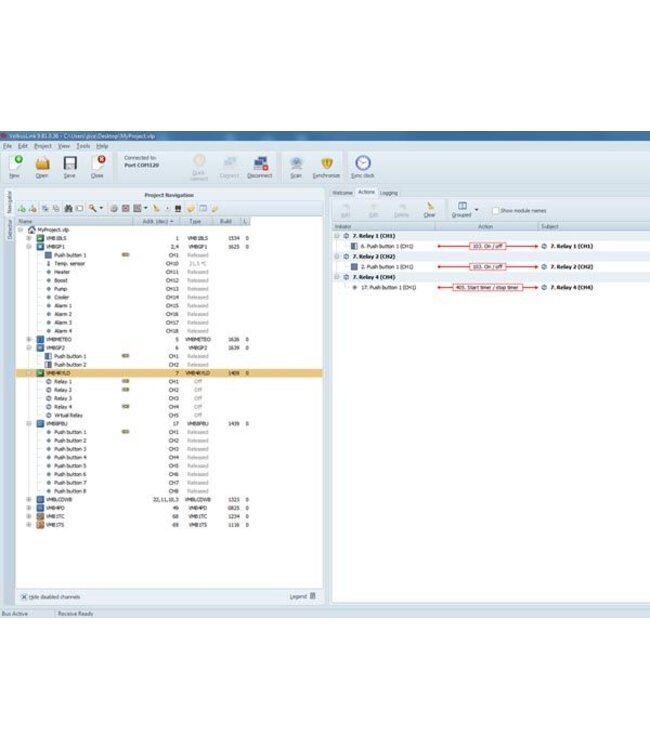Enable Show module names checkbox
The width and height of the screenshot is (650, 750).
click(x=495, y=210)
